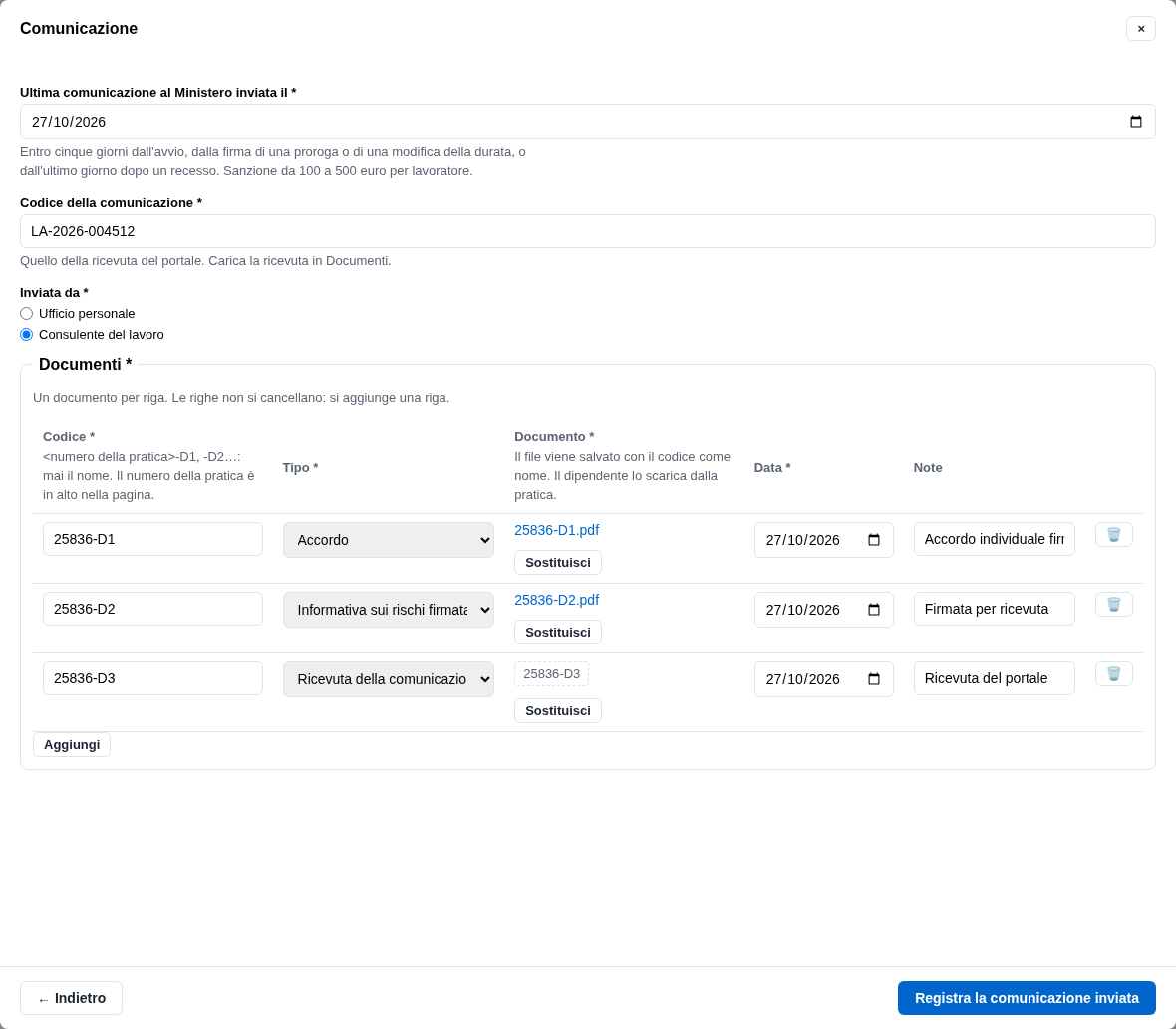This screenshot has width=1176, height=1029.
Task: Click Registra la comunicazione inviata
Action: pyautogui.click(x=1027, y=998)
